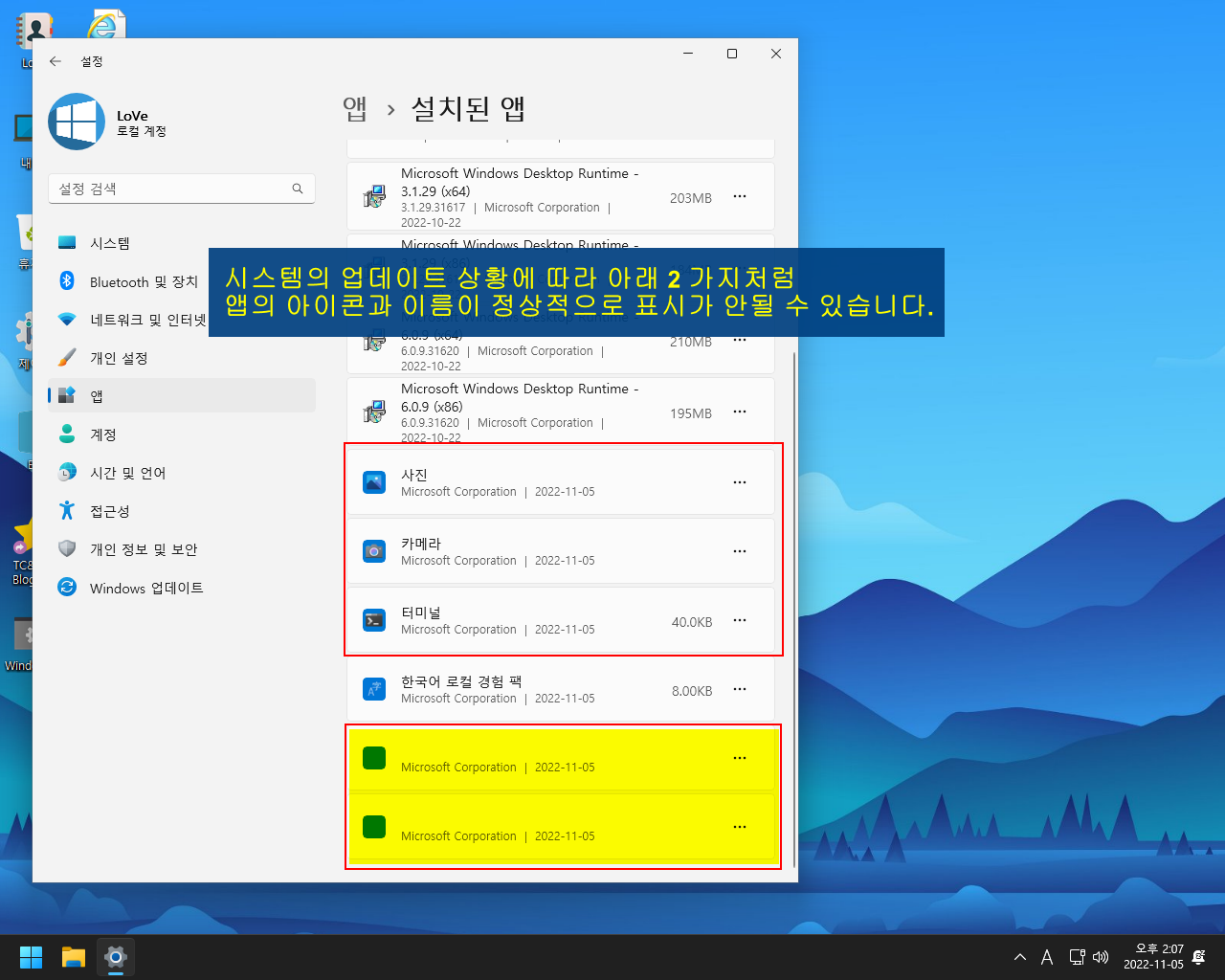Click the shield icon for privacy
The image size is (1225, 980).
[67, 548]
